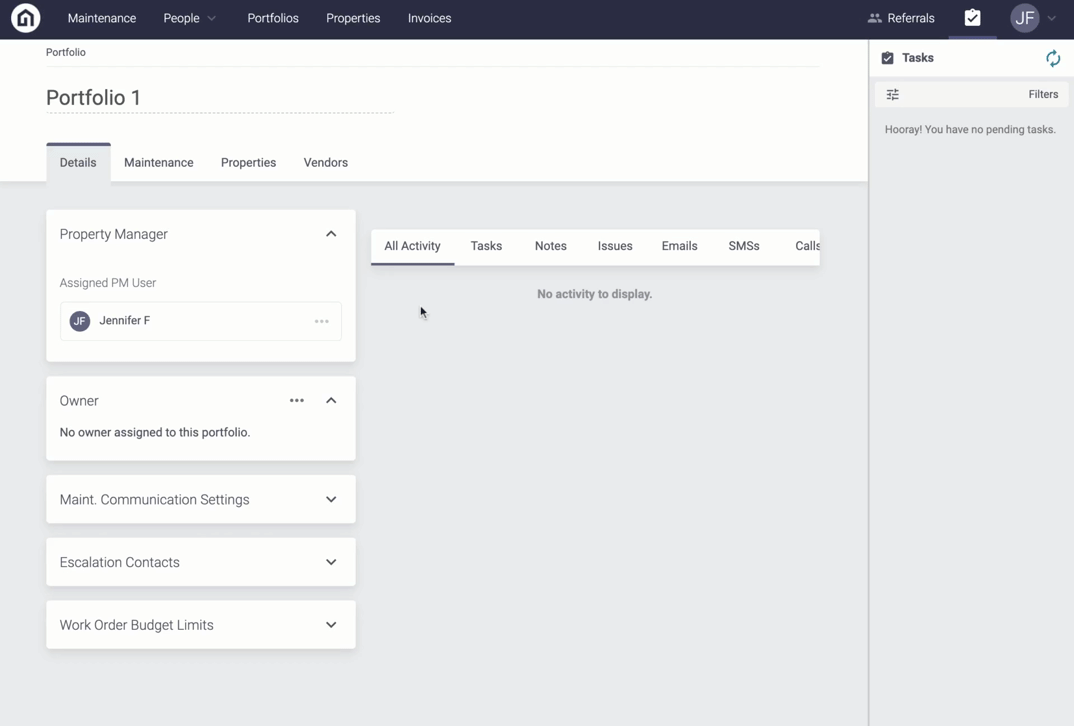Open the People dropdown menu

[189, 18]
